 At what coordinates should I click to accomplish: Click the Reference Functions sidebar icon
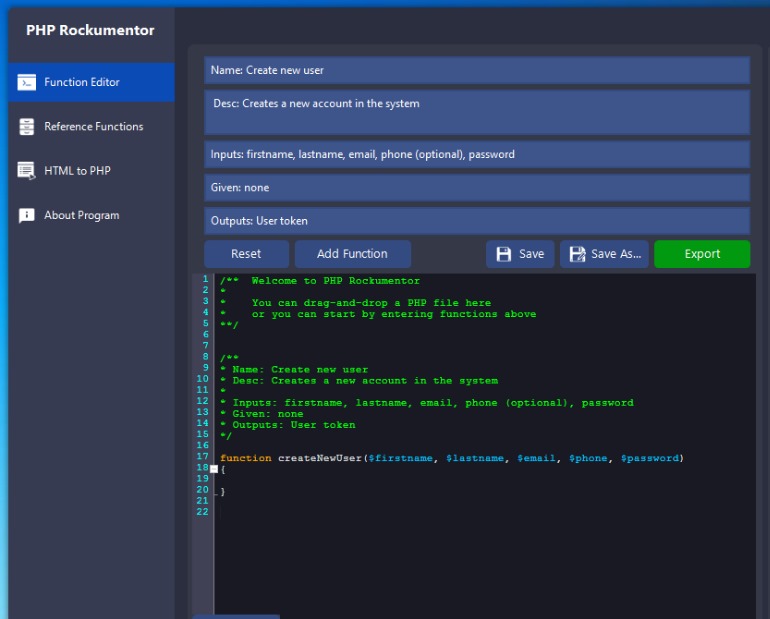[27, 126]
